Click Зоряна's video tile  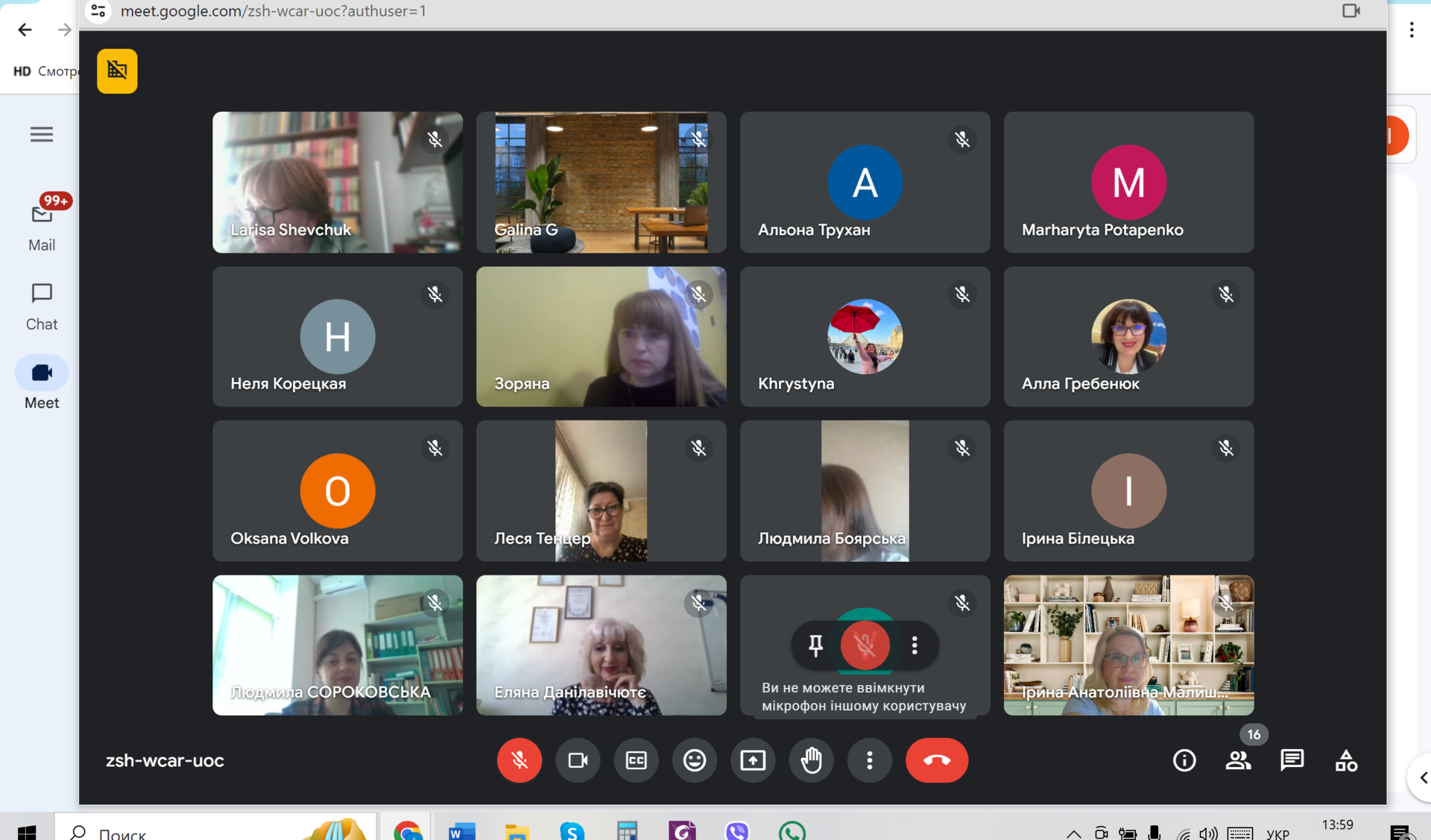click(601, 337)
